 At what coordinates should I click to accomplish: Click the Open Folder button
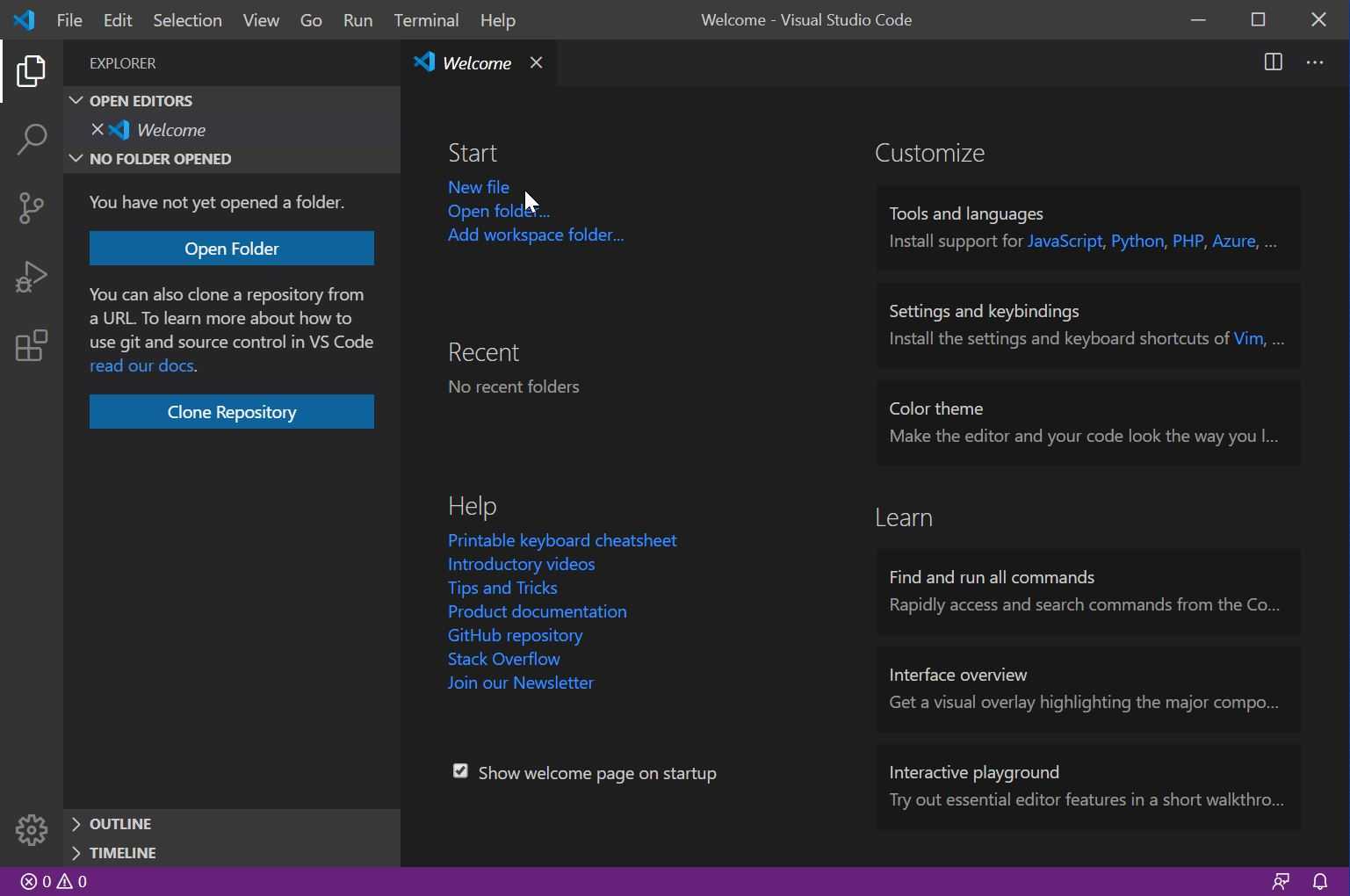point(232,249)
